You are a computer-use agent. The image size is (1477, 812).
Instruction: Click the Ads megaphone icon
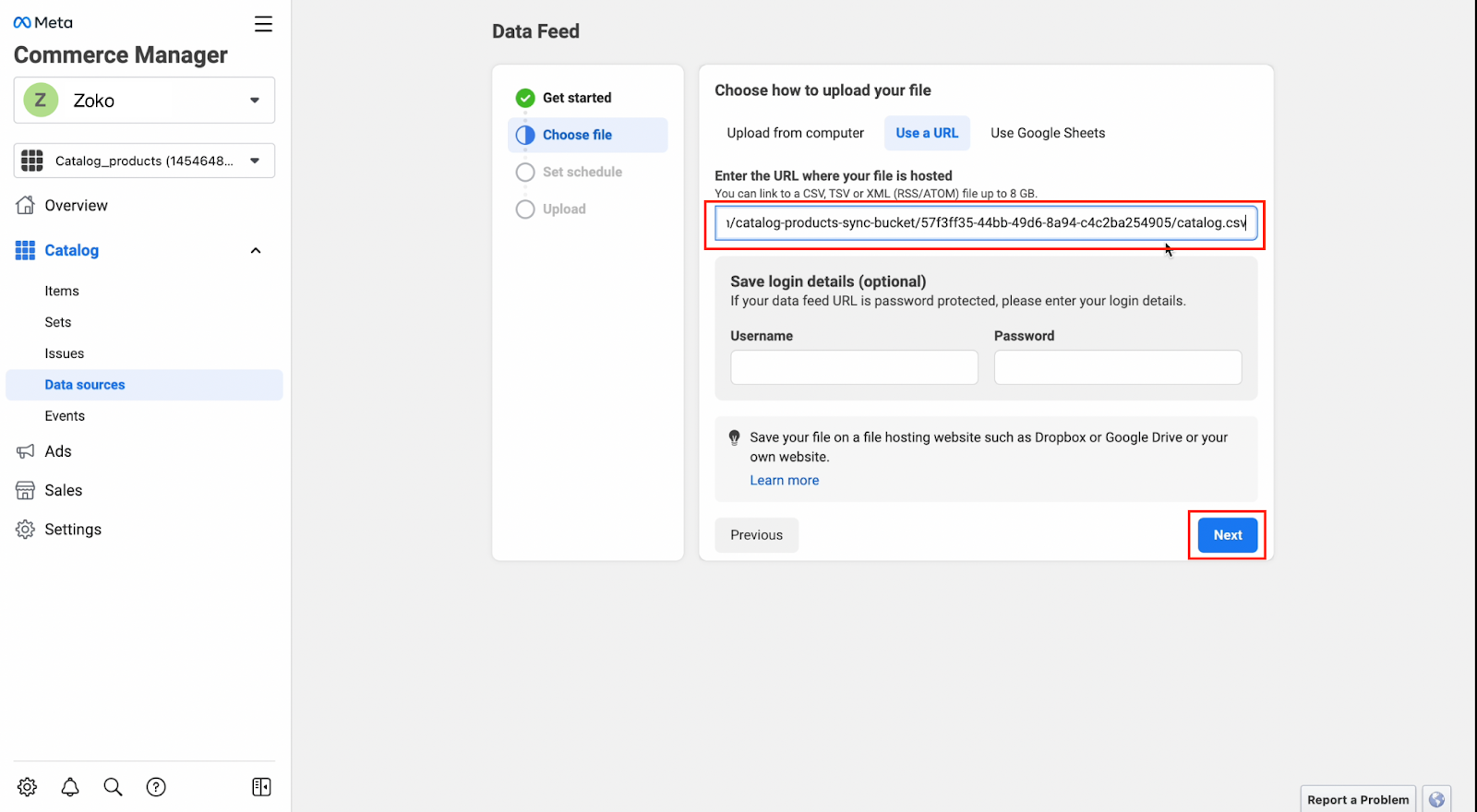[26, 451]
